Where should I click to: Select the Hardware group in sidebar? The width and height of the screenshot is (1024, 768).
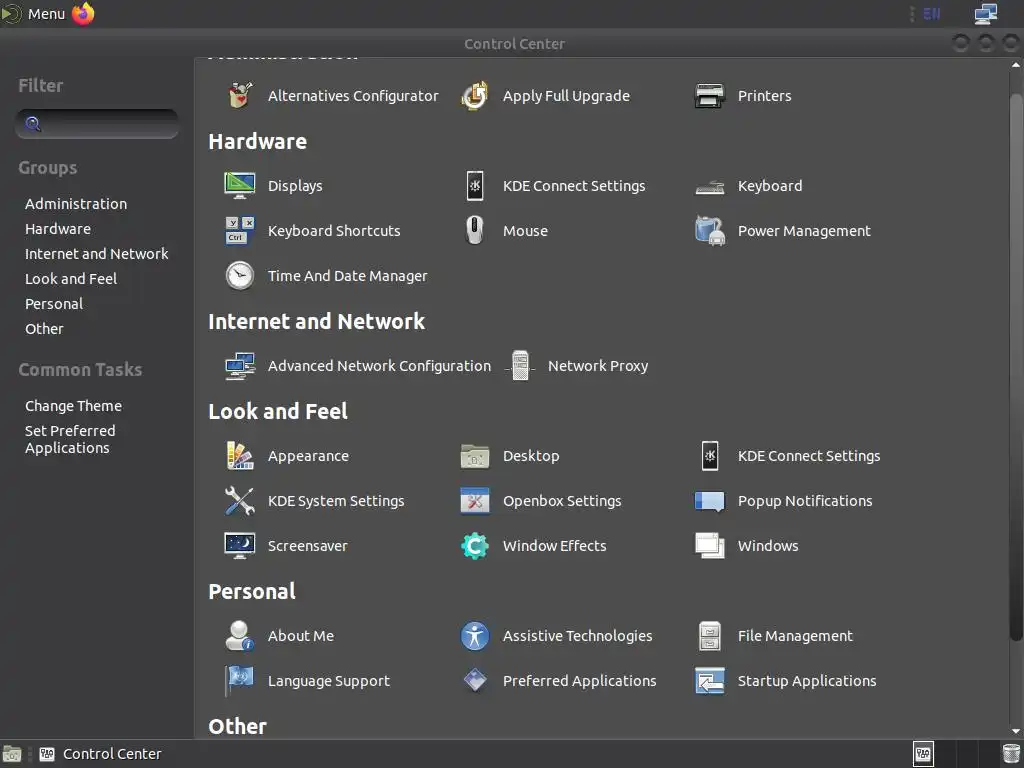point(58,229)
